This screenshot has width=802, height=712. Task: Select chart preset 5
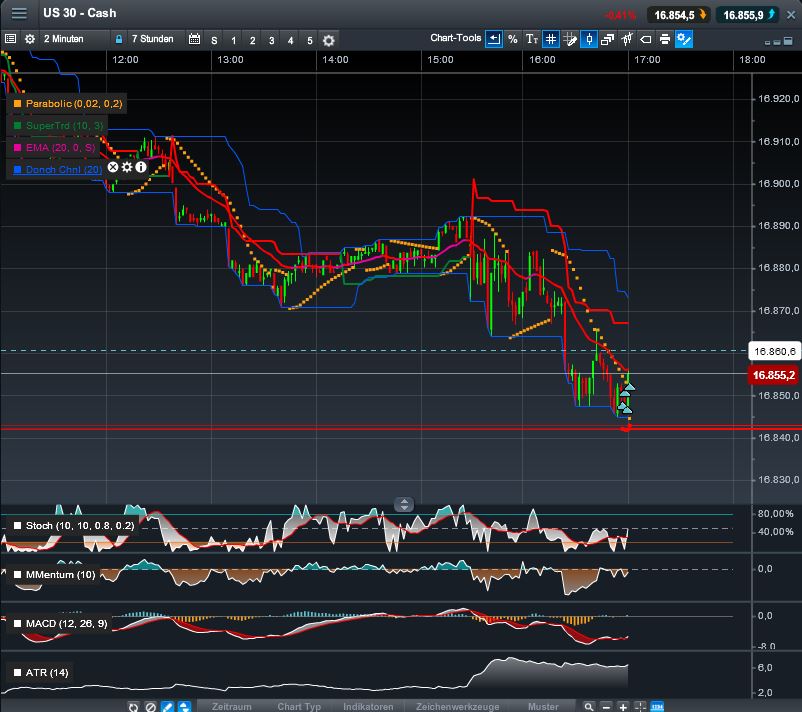coord(309,40)
